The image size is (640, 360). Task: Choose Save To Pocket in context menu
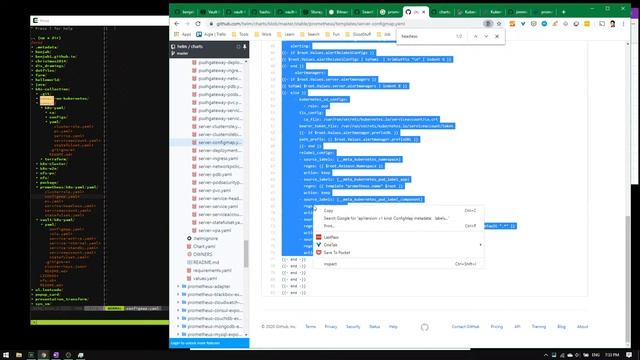click(x=337, y=253)
